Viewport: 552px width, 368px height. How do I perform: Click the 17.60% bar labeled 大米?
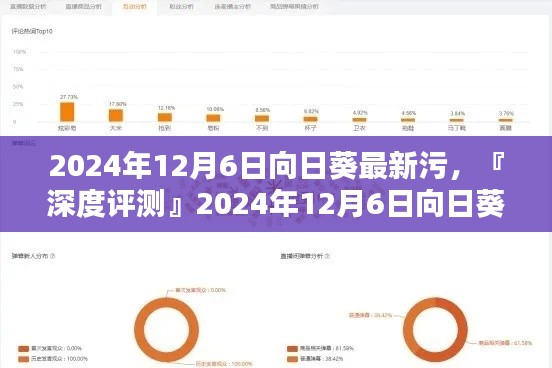(116, 116)
